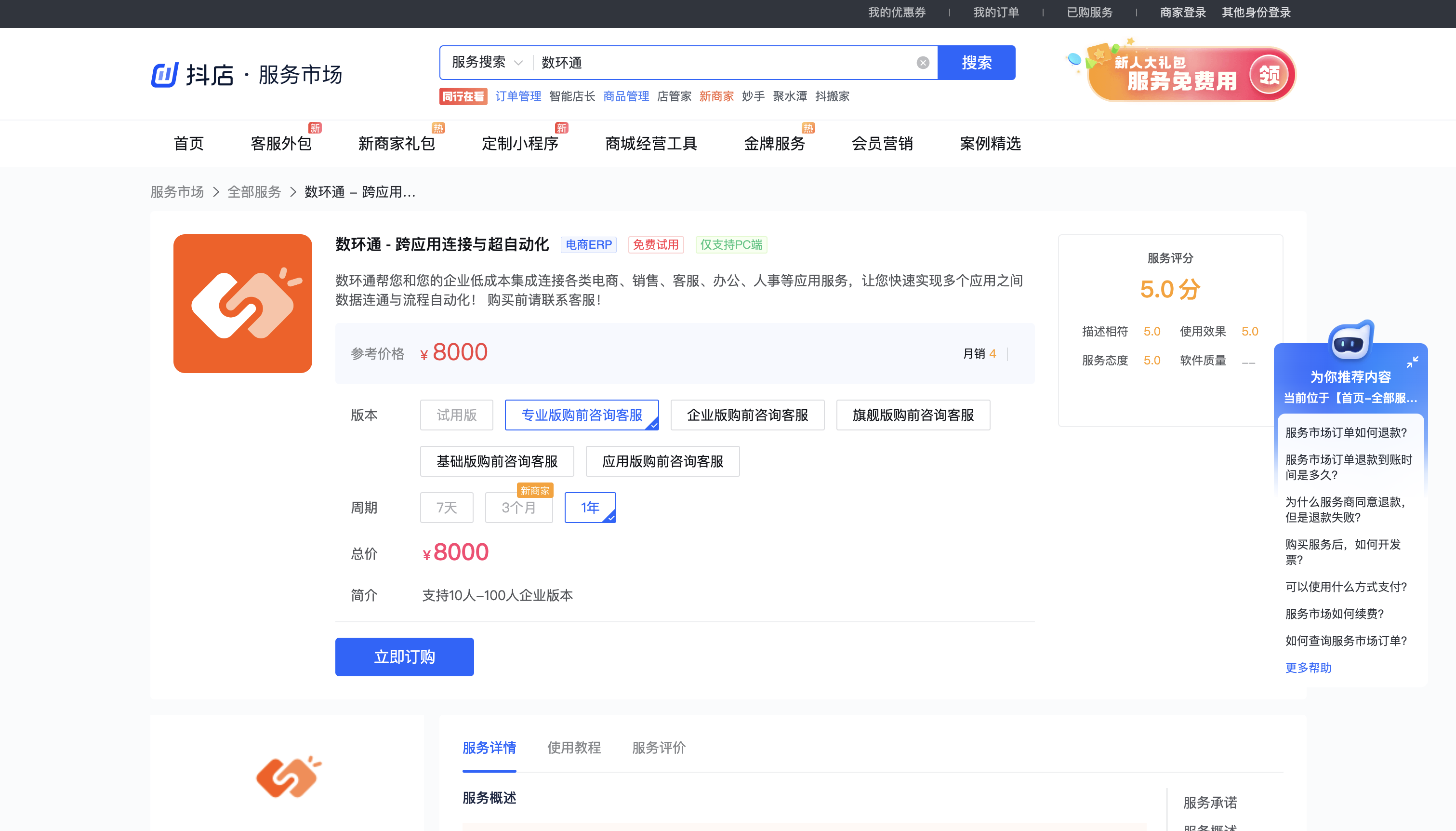Open 定制小程序 navigation item
Screen dimensions: 1456x831
[519, 144]
